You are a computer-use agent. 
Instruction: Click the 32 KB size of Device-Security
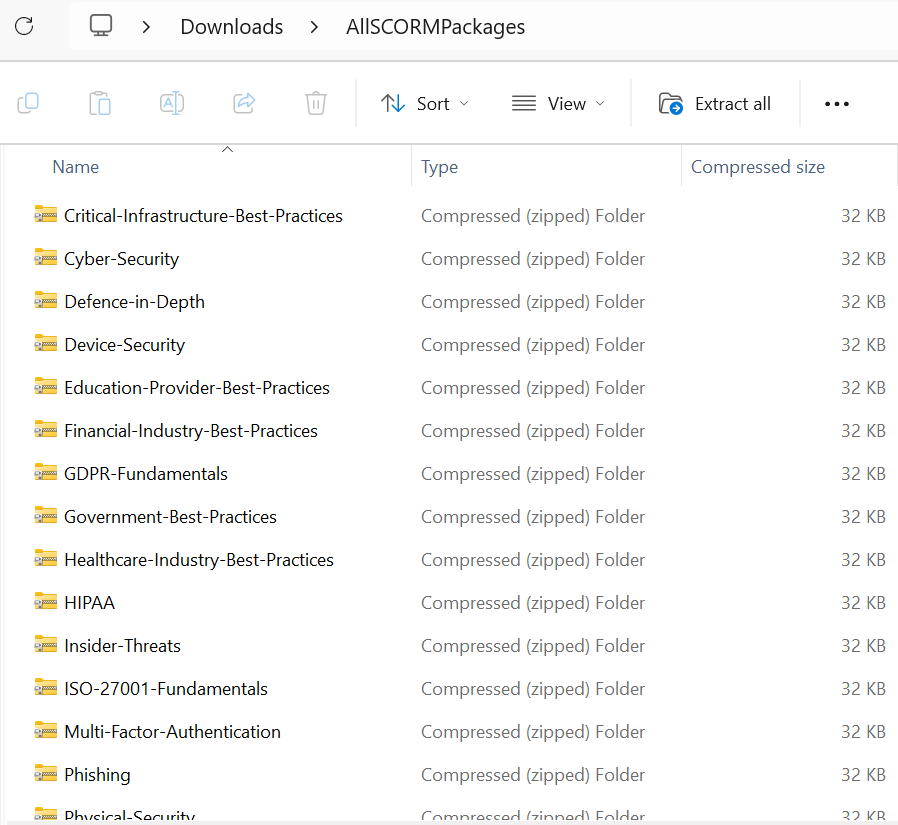pos(863,345)
